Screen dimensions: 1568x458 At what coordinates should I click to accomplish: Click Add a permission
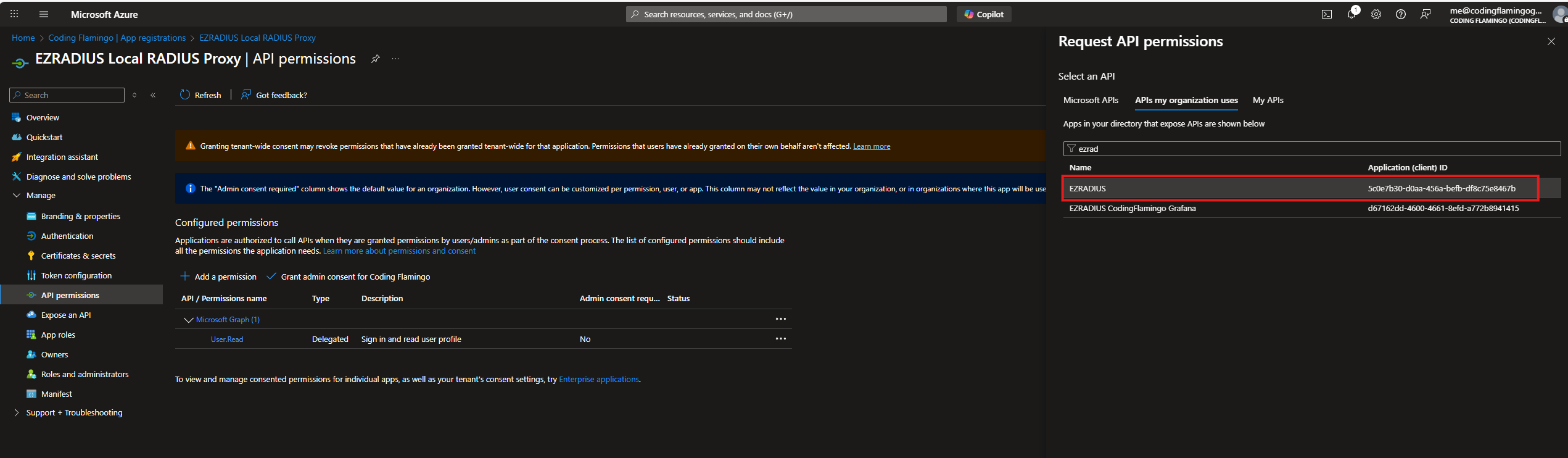(x=218, y=277)
